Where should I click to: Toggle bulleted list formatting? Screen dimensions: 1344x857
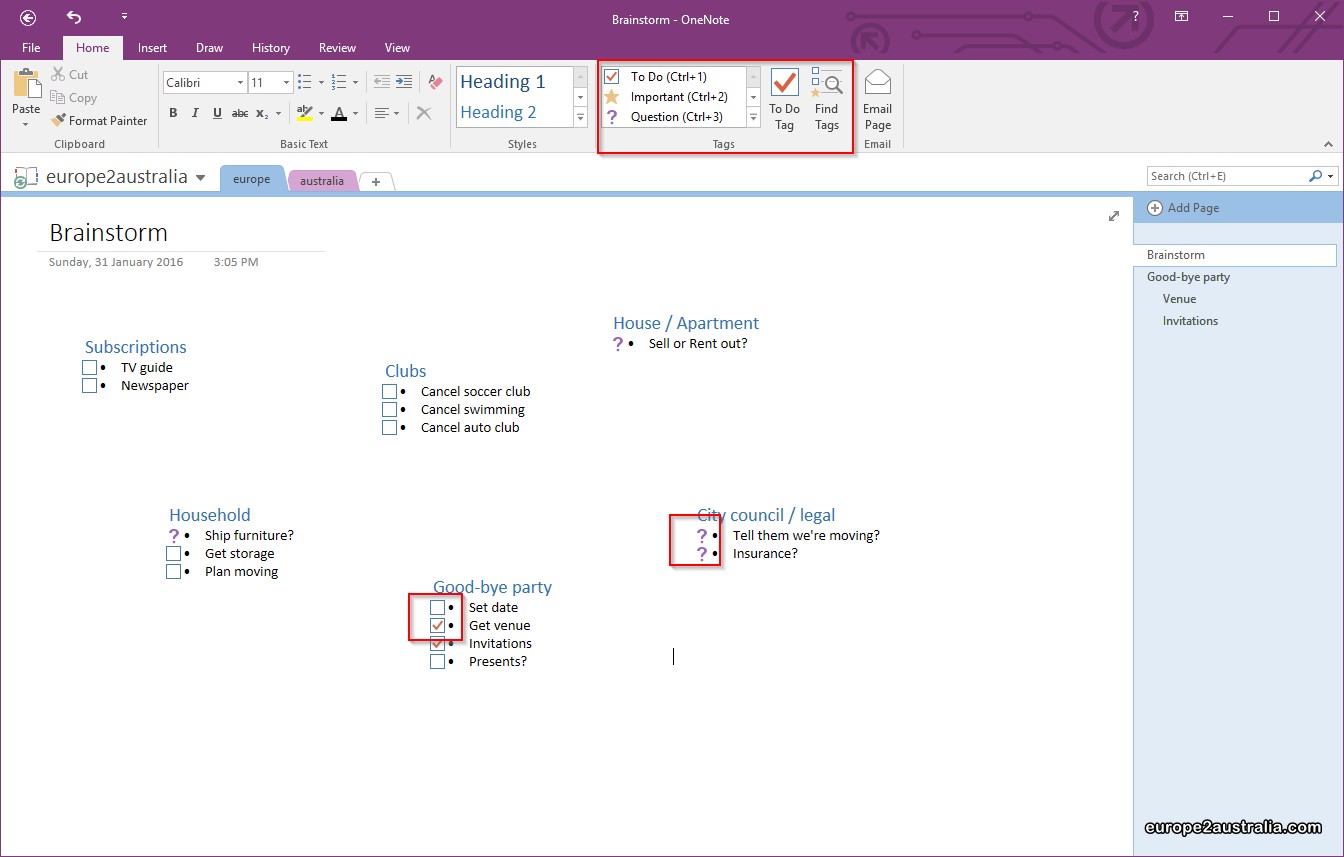(304, 82)
